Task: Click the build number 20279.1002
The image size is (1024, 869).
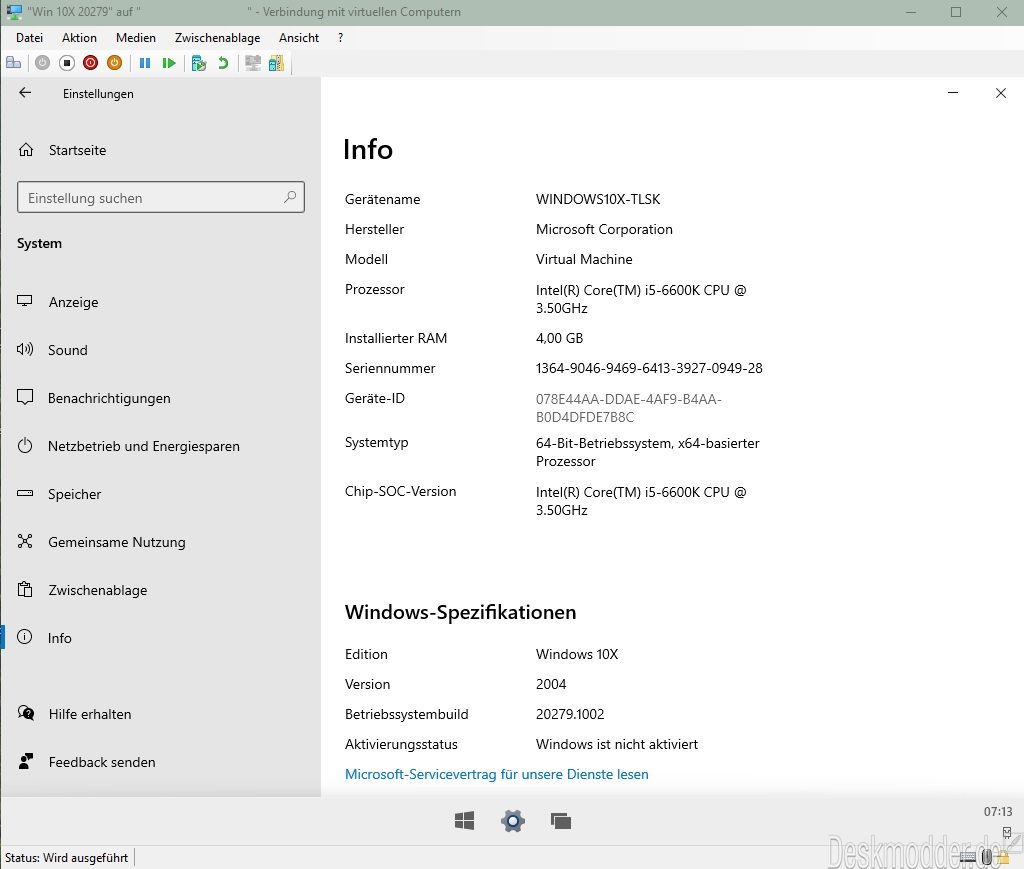Action: tap(569, 714)
